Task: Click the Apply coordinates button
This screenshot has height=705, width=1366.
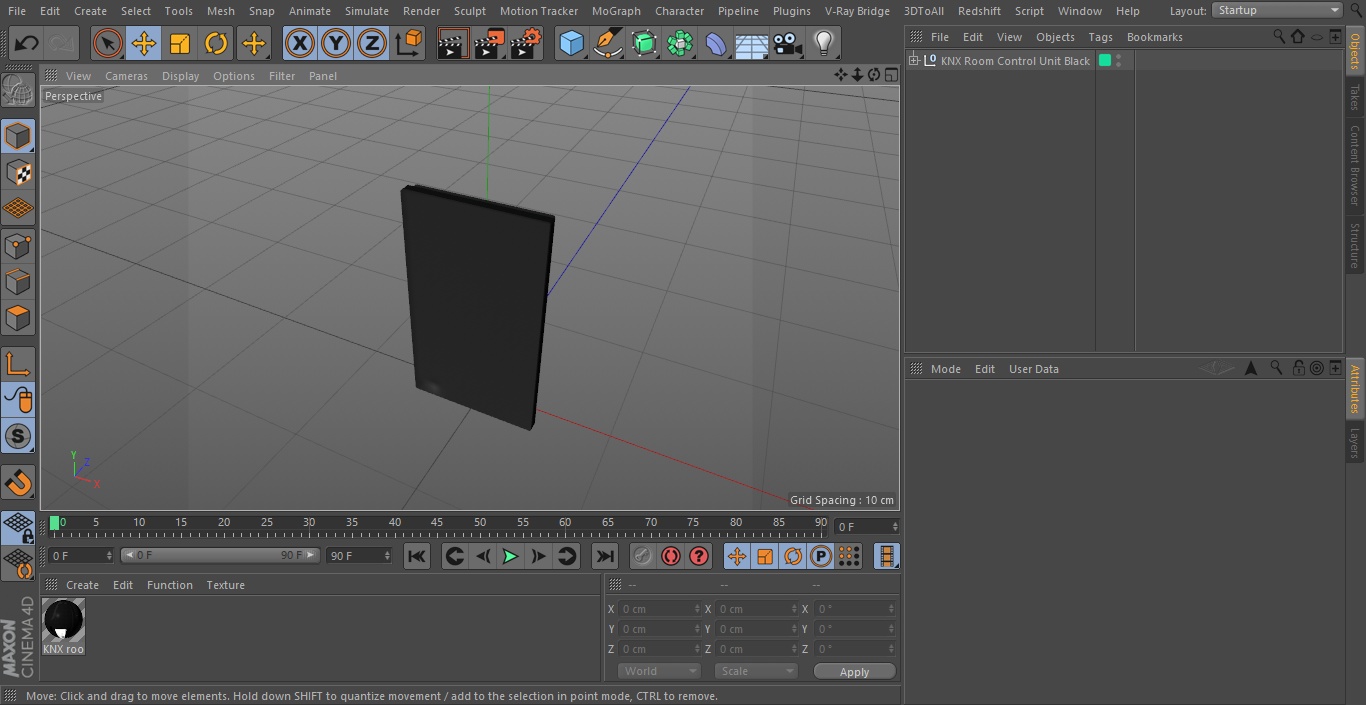Action: 854,672
